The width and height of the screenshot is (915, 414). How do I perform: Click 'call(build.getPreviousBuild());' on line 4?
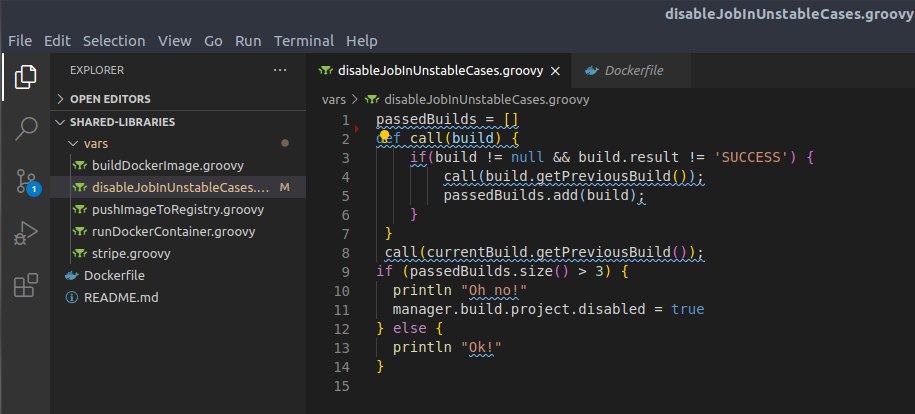pos(574,176)
